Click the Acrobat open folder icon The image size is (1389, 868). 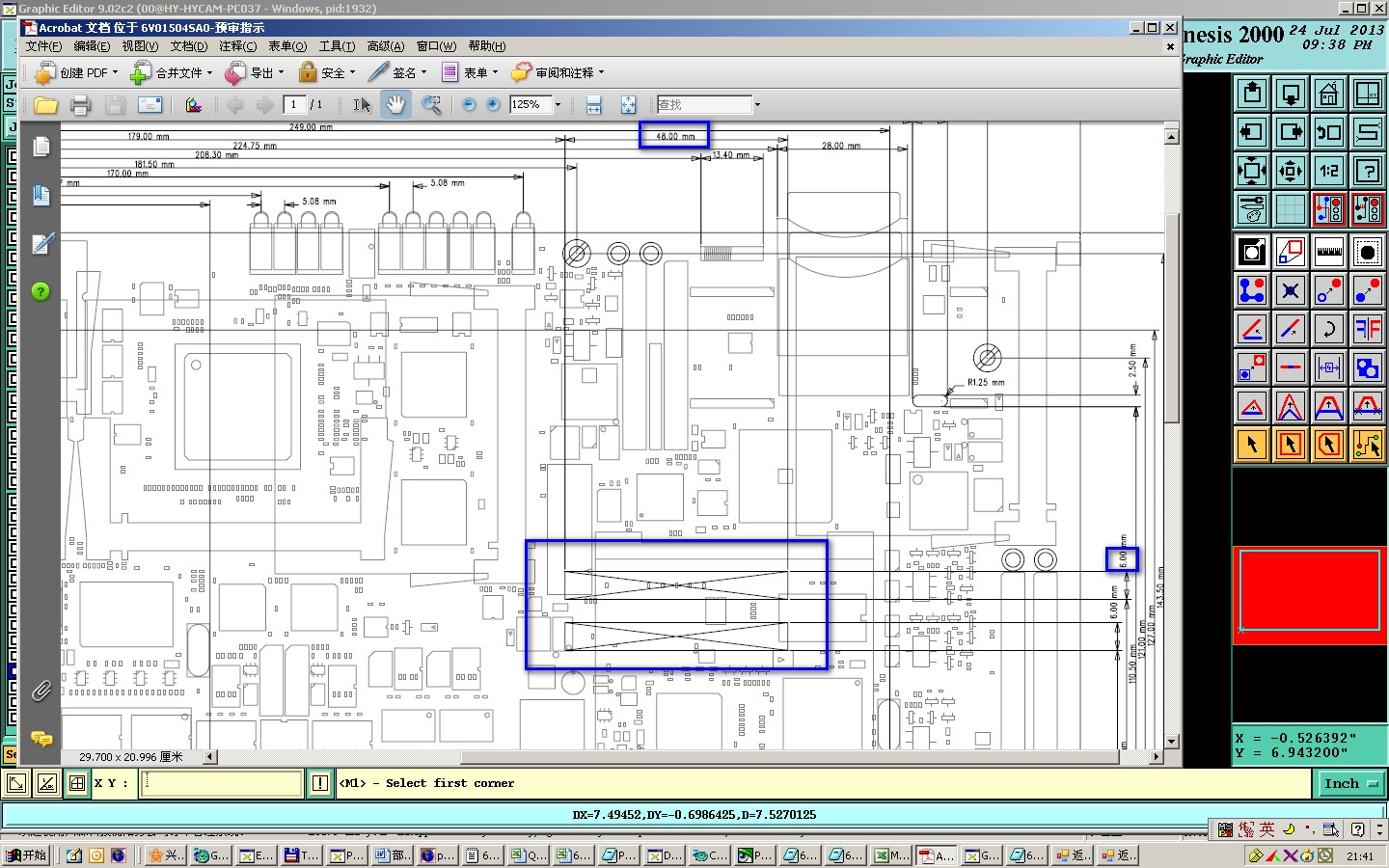[45, 105]
